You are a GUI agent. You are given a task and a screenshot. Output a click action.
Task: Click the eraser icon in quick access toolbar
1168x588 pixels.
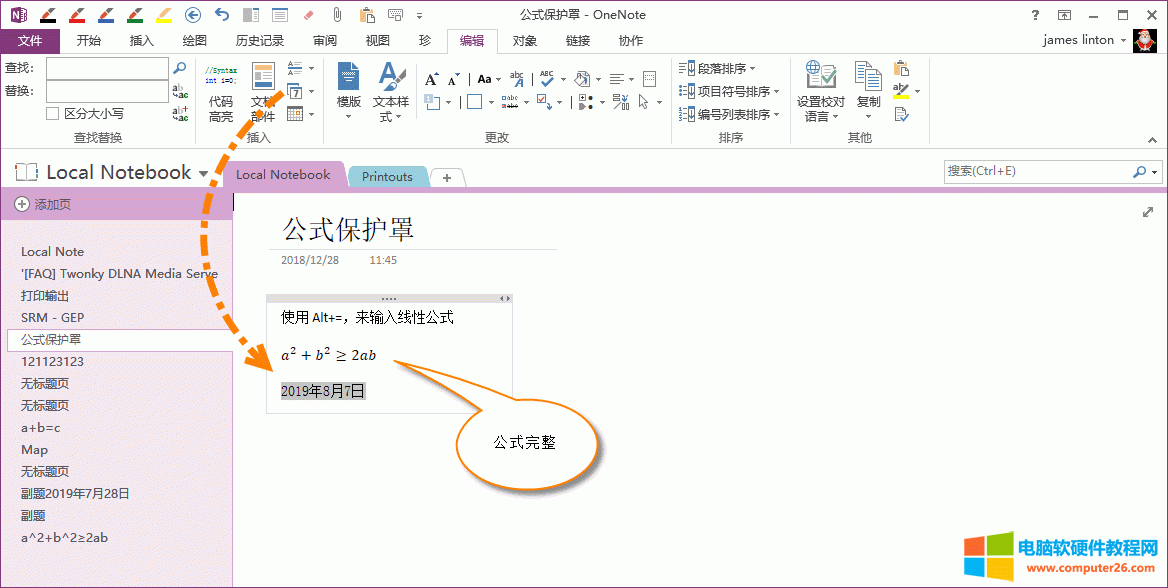[307, 15]
